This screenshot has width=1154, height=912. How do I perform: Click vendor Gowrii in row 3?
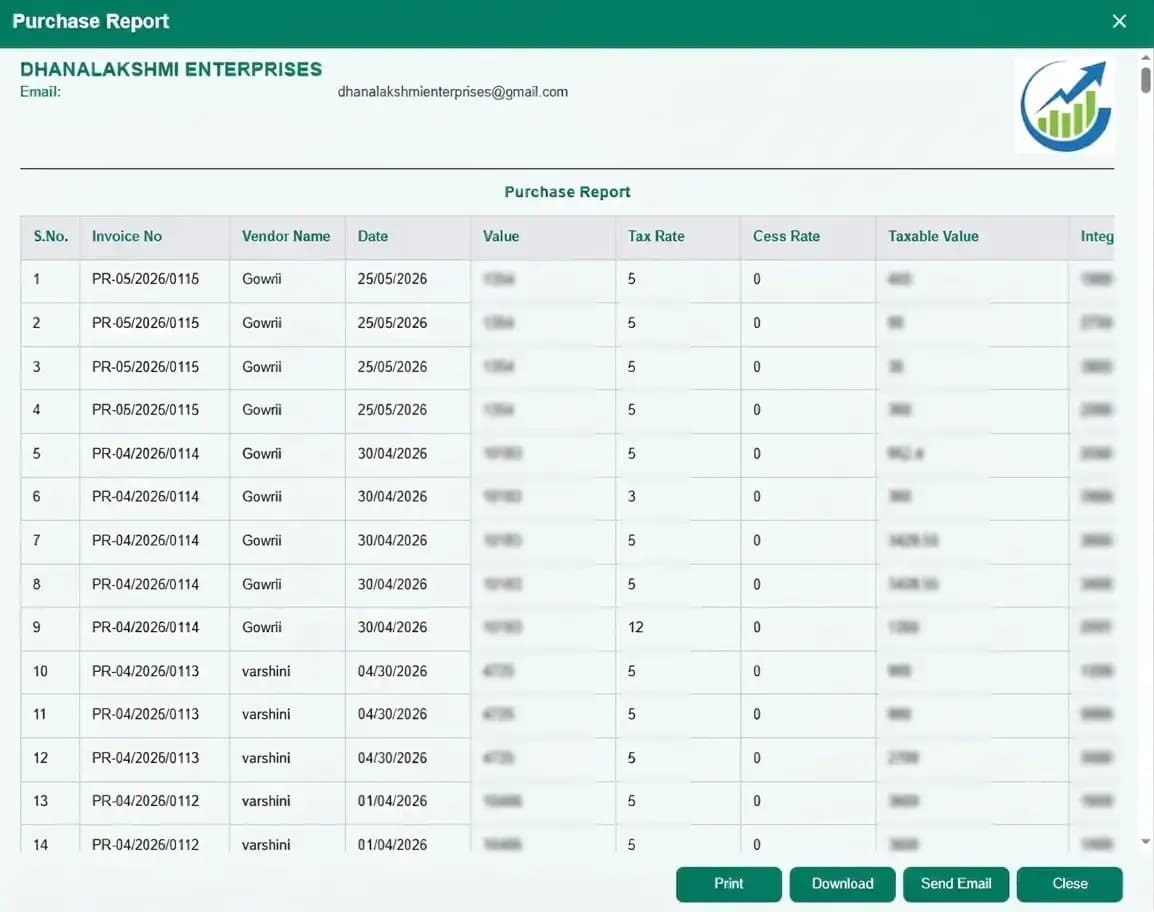(x=261, y=367)
